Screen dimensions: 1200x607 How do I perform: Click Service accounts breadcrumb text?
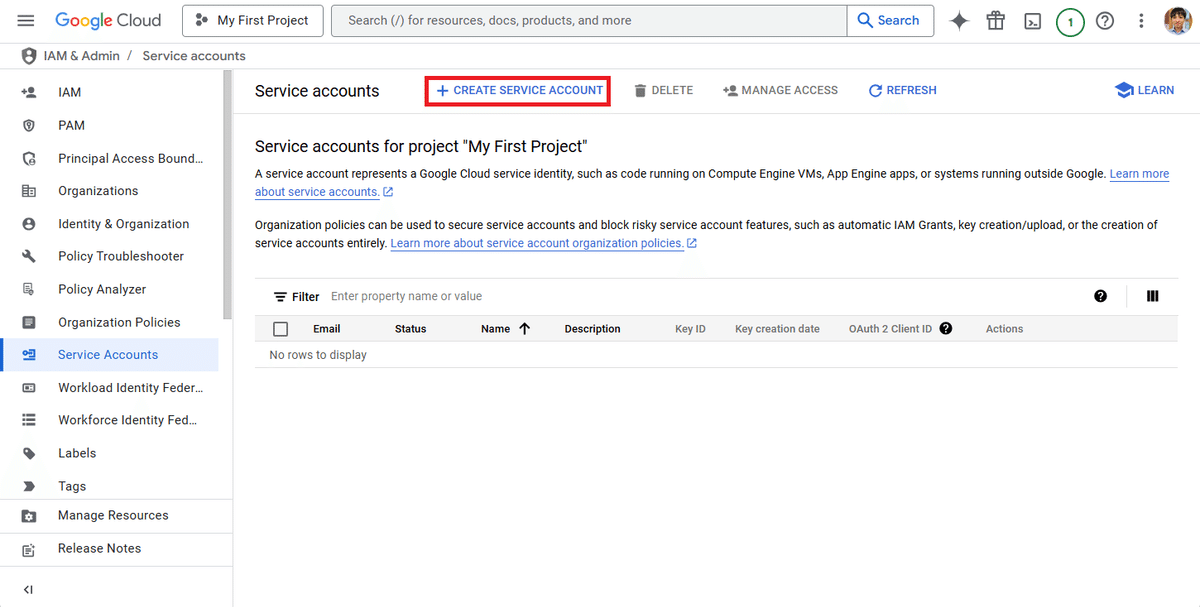194,56
